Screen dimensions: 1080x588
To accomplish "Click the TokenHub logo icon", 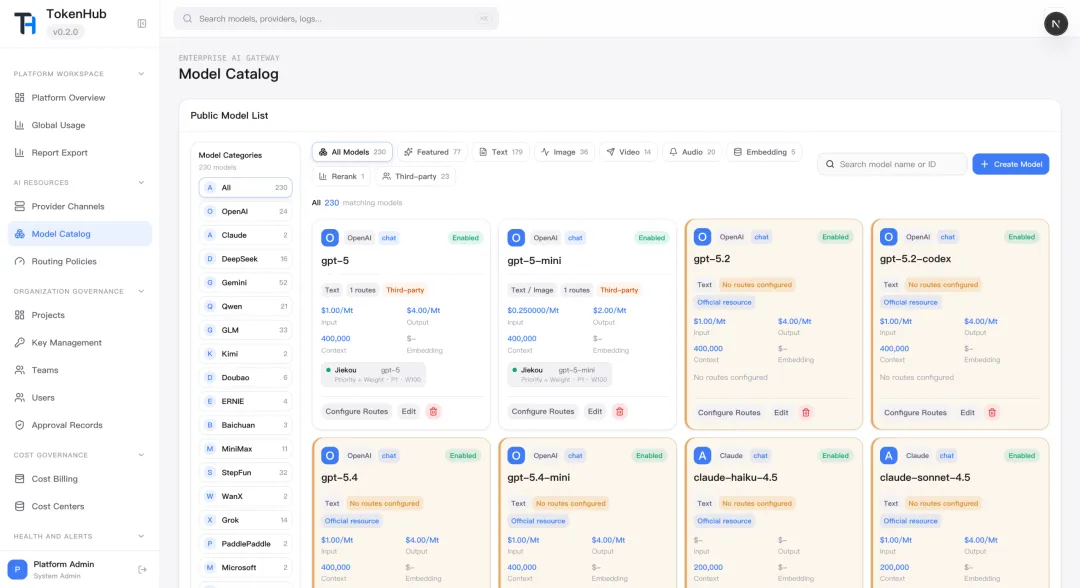I will click(x=25, y=23).
